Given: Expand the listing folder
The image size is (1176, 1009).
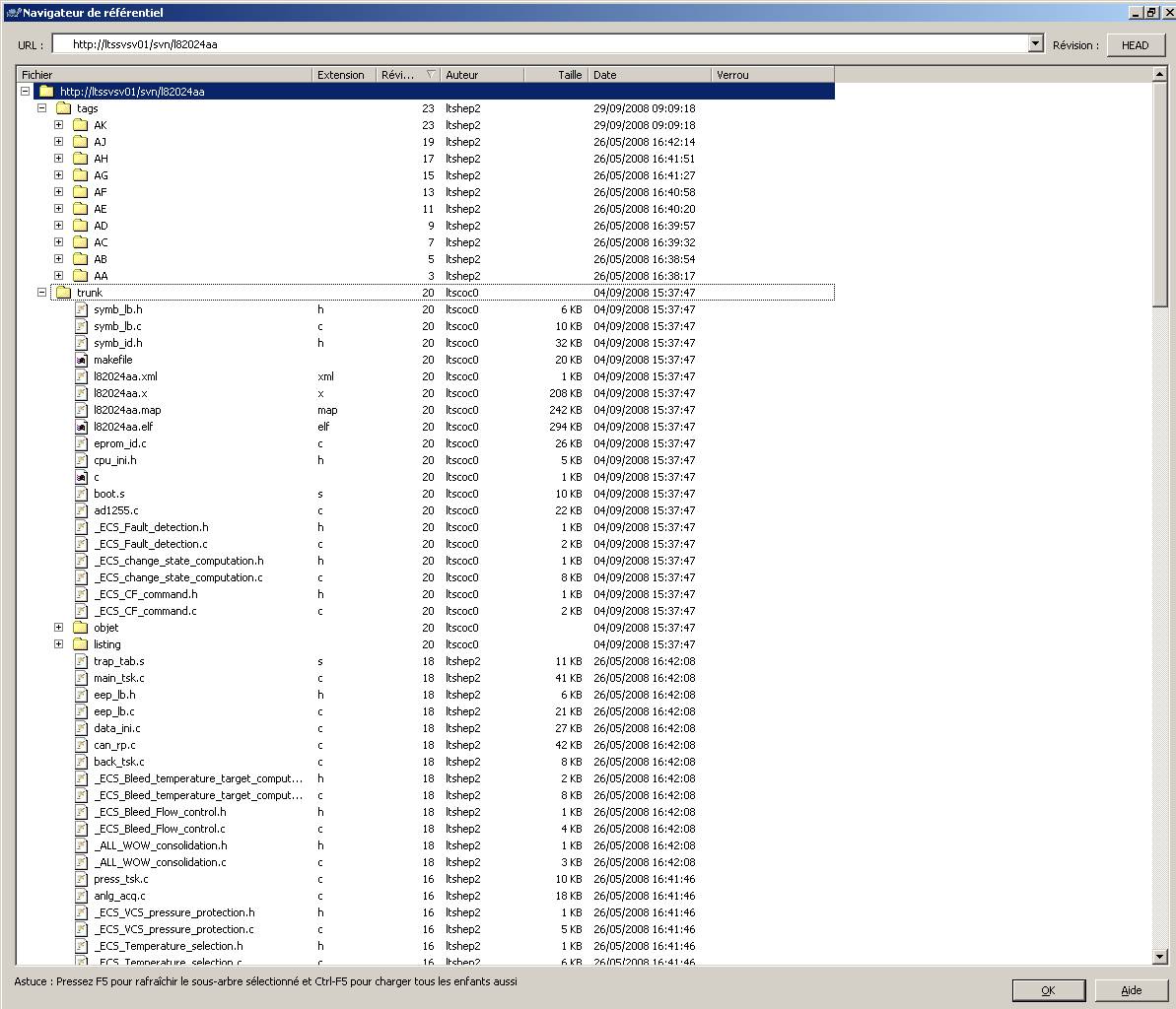Looking at the screenshot, I should 58,644.
